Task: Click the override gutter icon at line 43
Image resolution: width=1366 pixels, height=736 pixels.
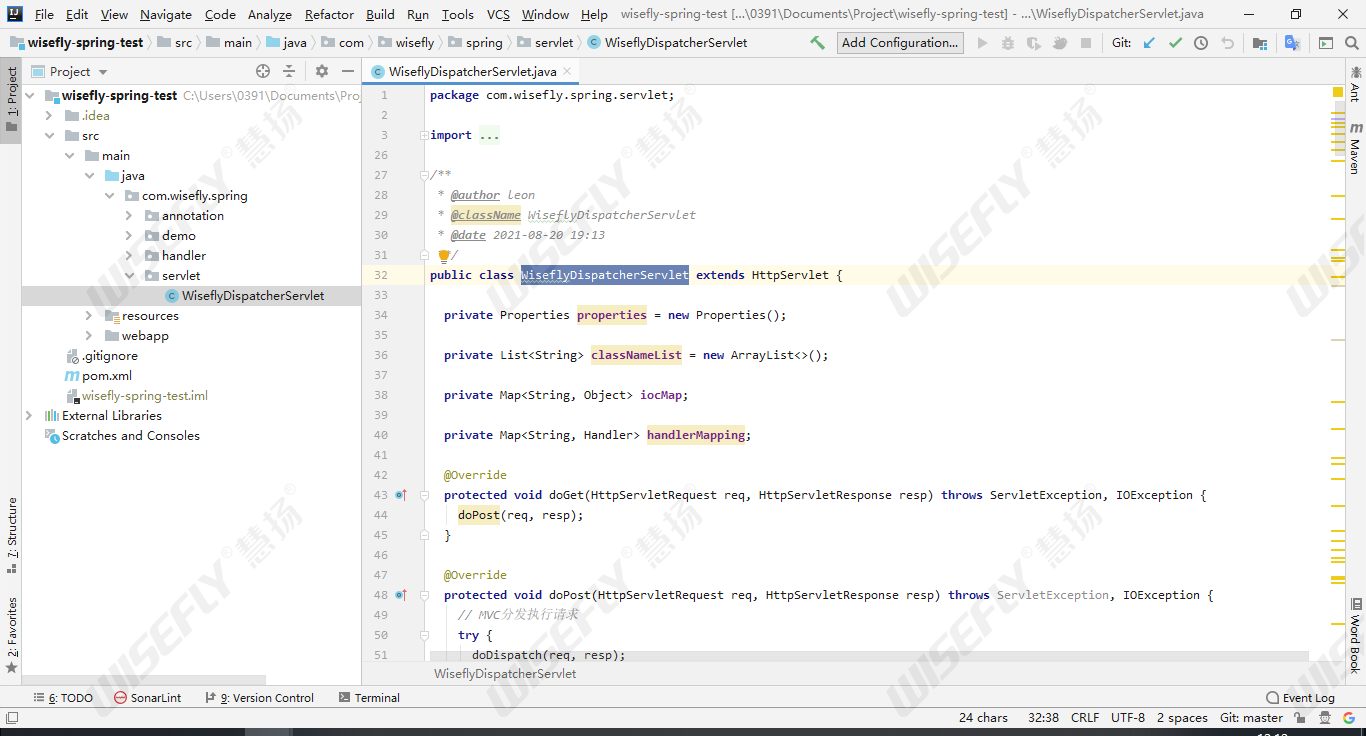Action: click(401, 495)
